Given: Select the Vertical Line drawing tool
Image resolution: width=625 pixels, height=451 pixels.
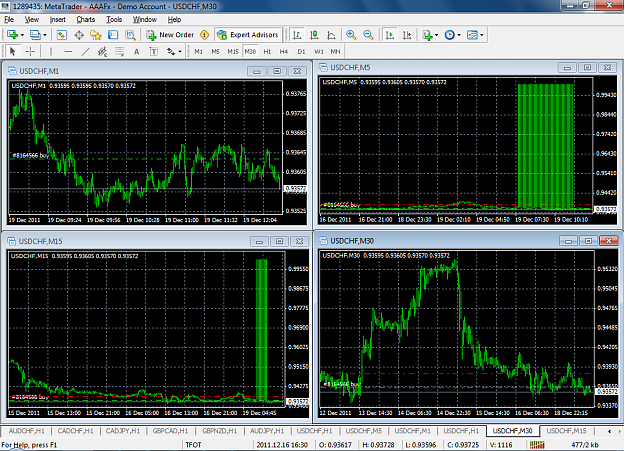Looking at the screenshot, I should pos(51,51).
